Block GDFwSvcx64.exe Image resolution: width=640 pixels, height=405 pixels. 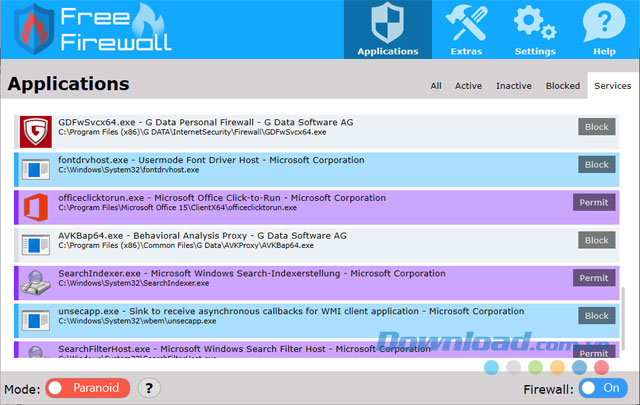tap(597, 127)
